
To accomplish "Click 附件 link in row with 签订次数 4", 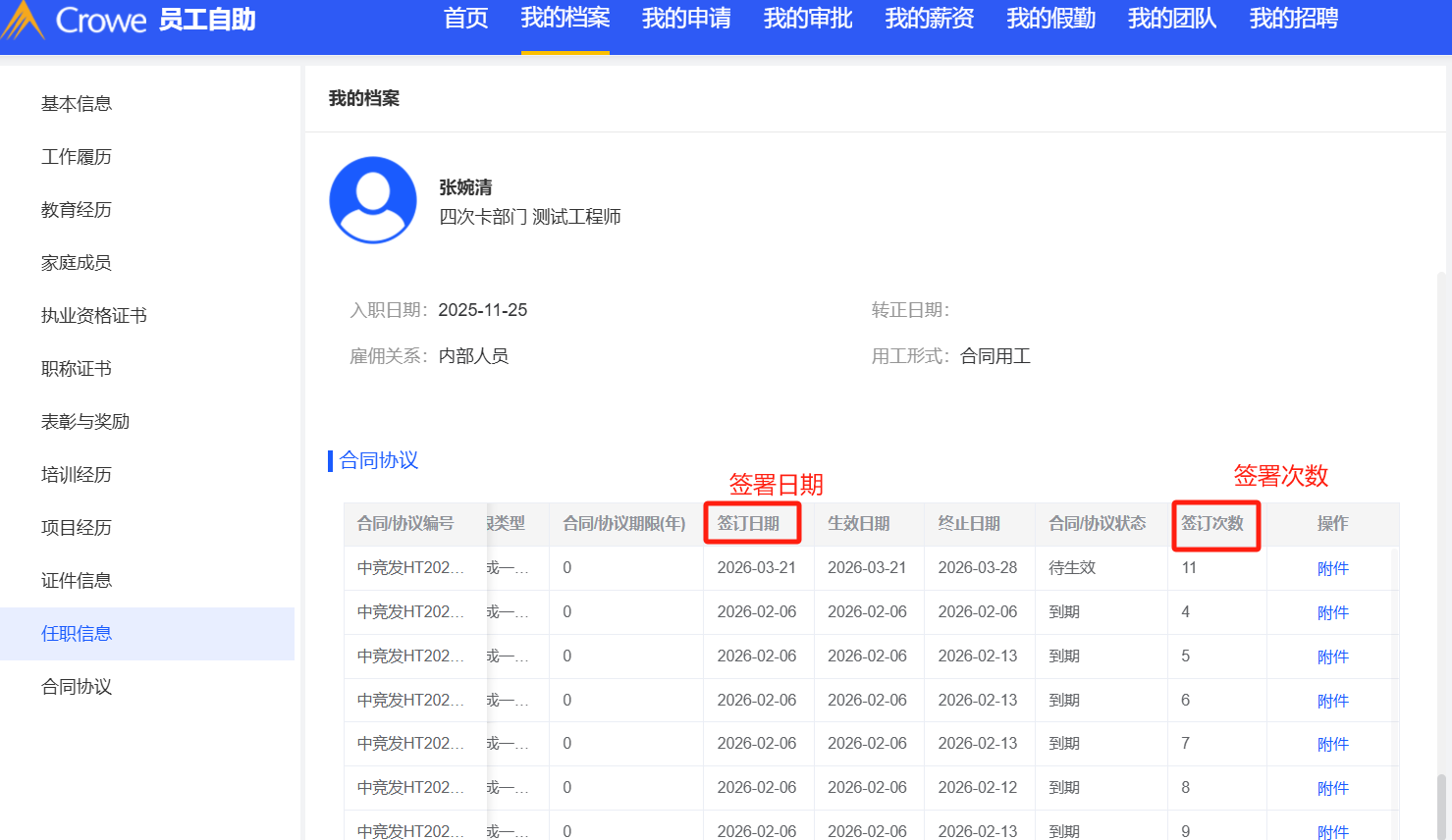I will coord(1332,613).
